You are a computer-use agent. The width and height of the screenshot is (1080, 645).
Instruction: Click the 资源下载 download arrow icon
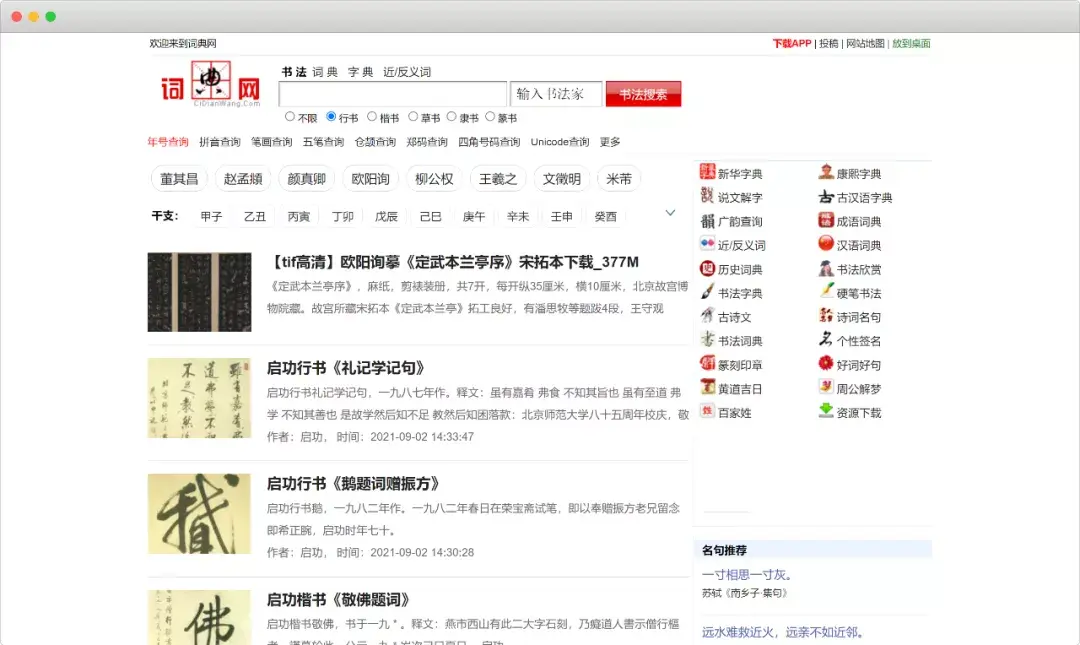(826, 412)
